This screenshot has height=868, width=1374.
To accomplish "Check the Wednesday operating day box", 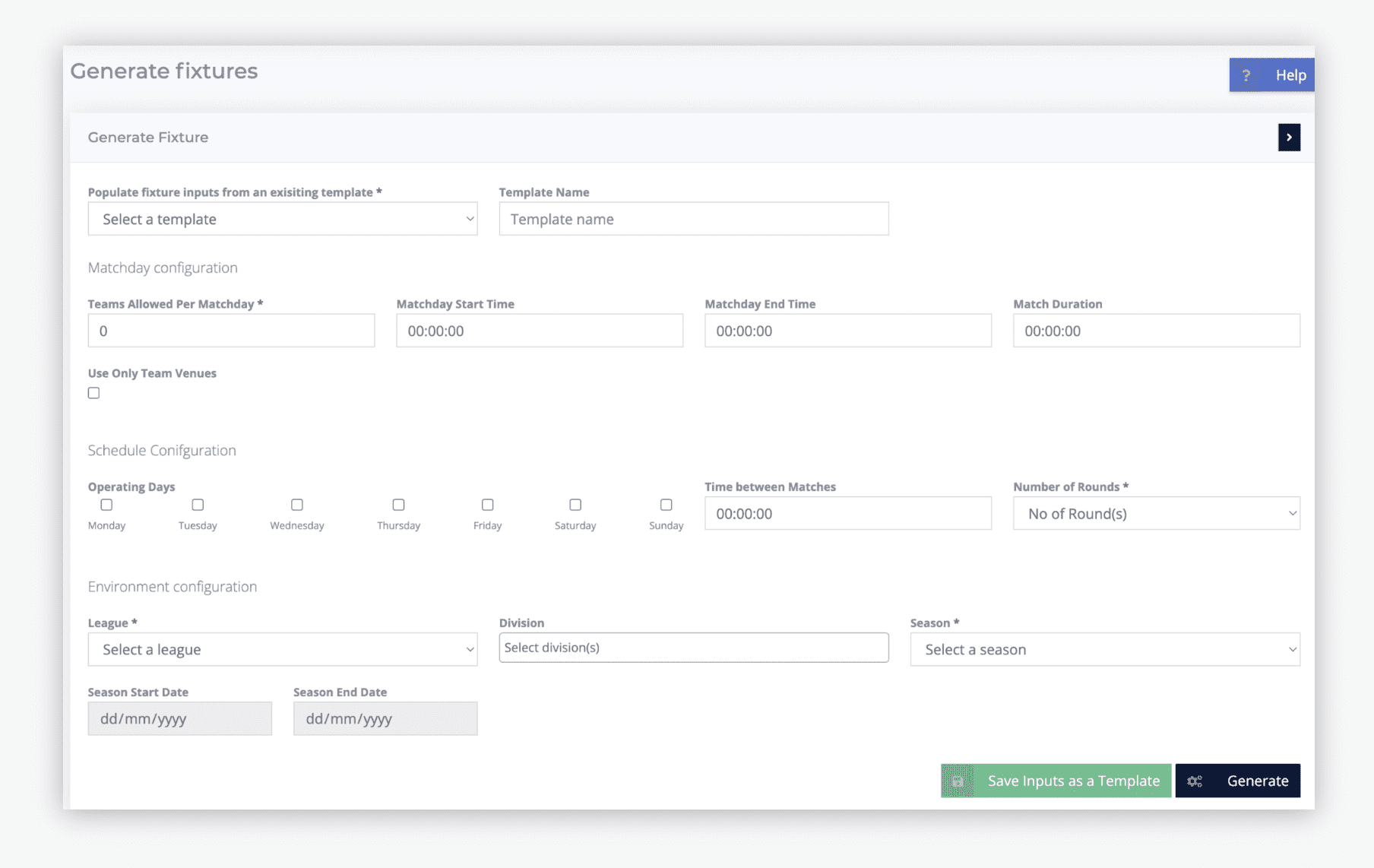I will (x=297, y=505).
